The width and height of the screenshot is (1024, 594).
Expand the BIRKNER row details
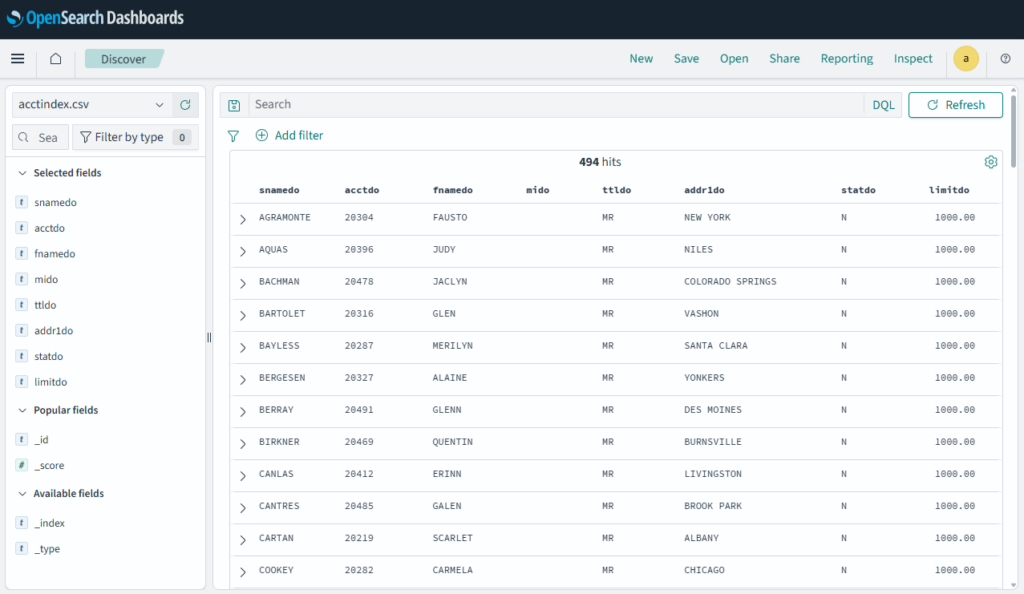[x=243, y=443]
